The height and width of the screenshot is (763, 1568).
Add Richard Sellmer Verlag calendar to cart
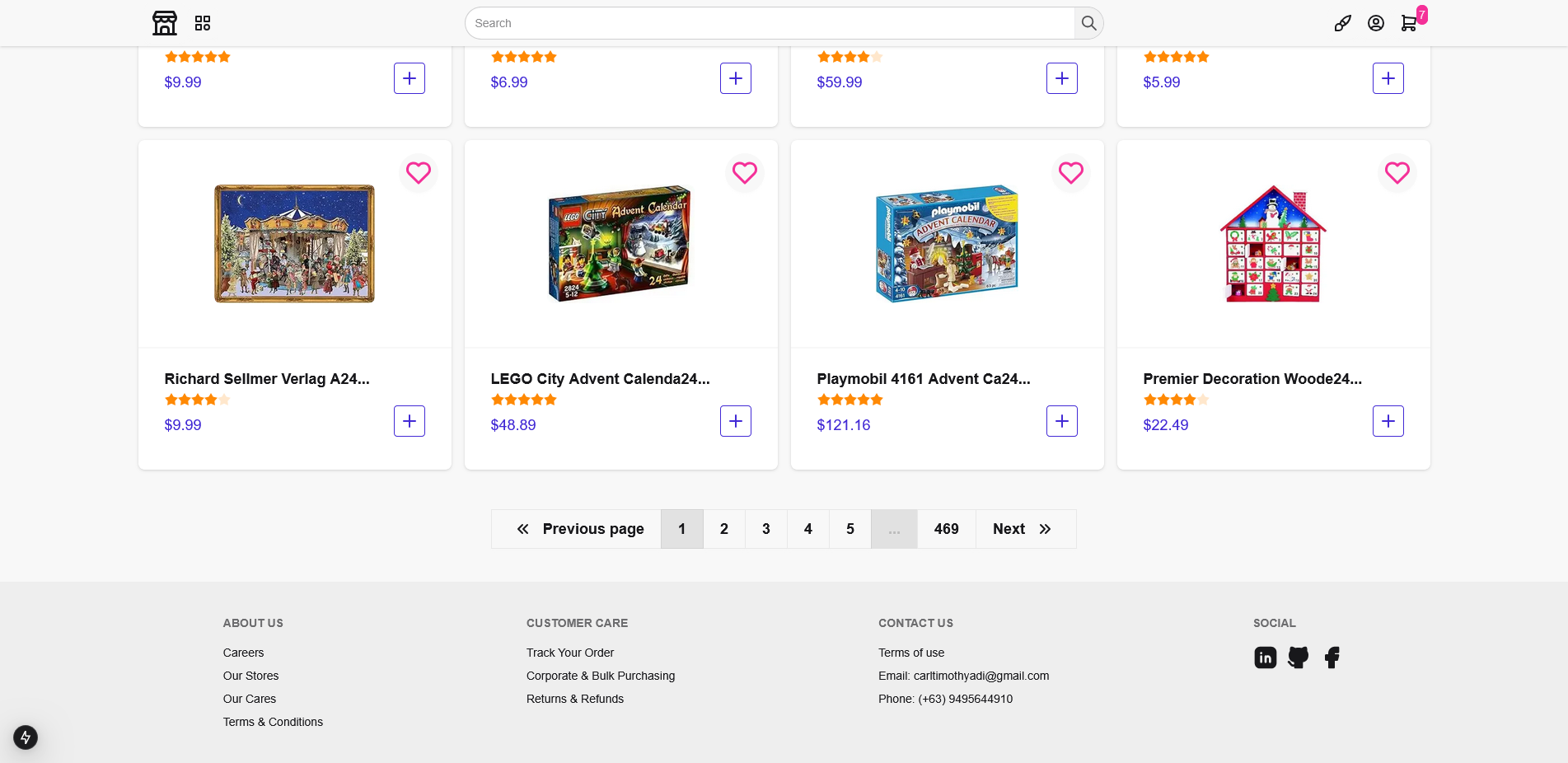click(x=409, y=421)
